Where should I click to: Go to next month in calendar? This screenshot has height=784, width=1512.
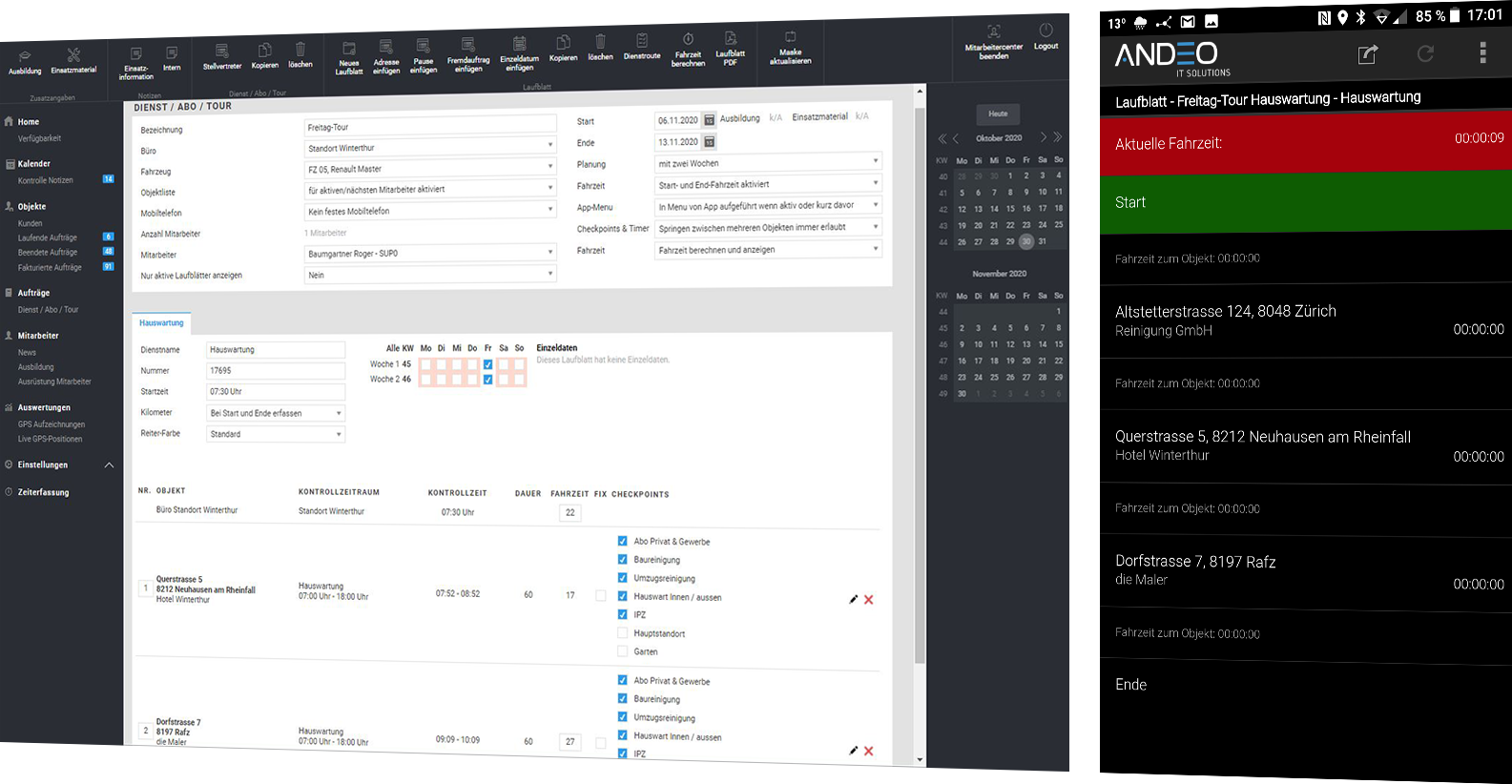(1044, 137)
